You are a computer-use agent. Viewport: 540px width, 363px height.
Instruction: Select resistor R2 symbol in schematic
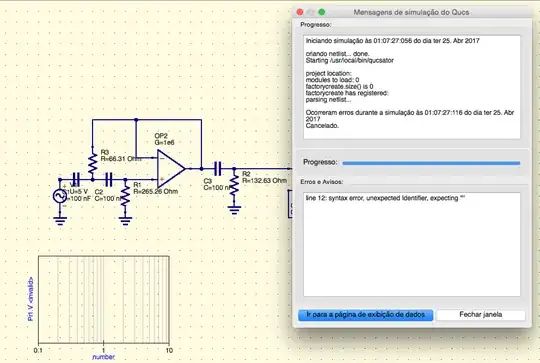coord(234,186)
